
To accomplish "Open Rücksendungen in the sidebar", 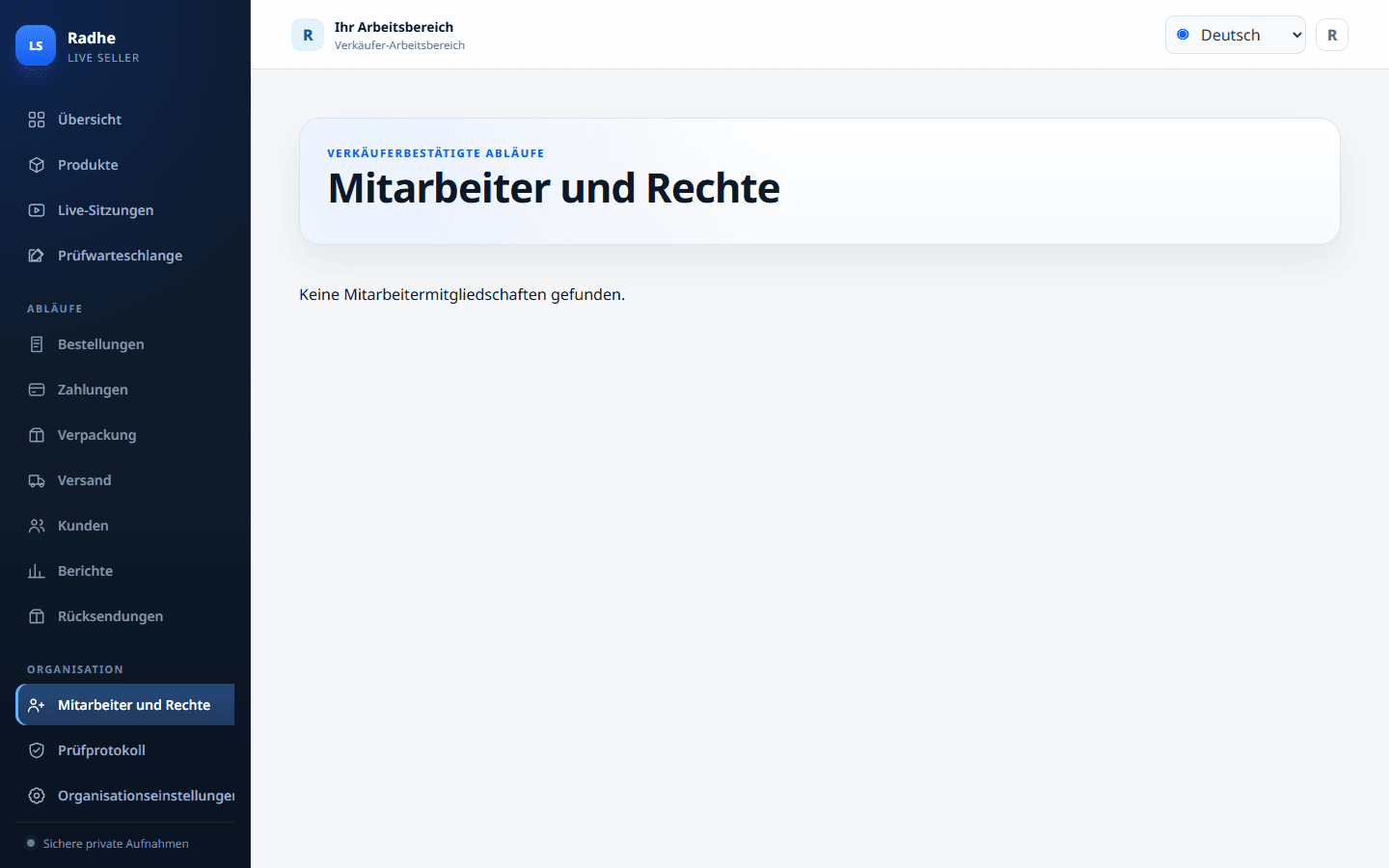I will pos(125,616).
